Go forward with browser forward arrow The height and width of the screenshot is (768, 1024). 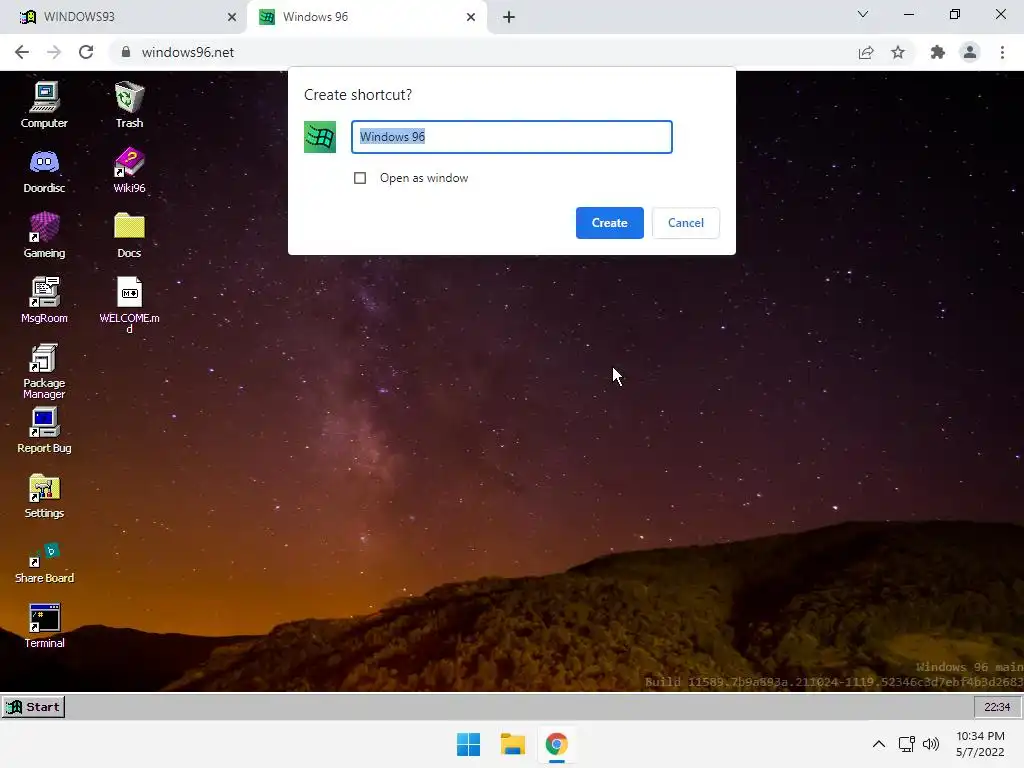tap(54, 52)
